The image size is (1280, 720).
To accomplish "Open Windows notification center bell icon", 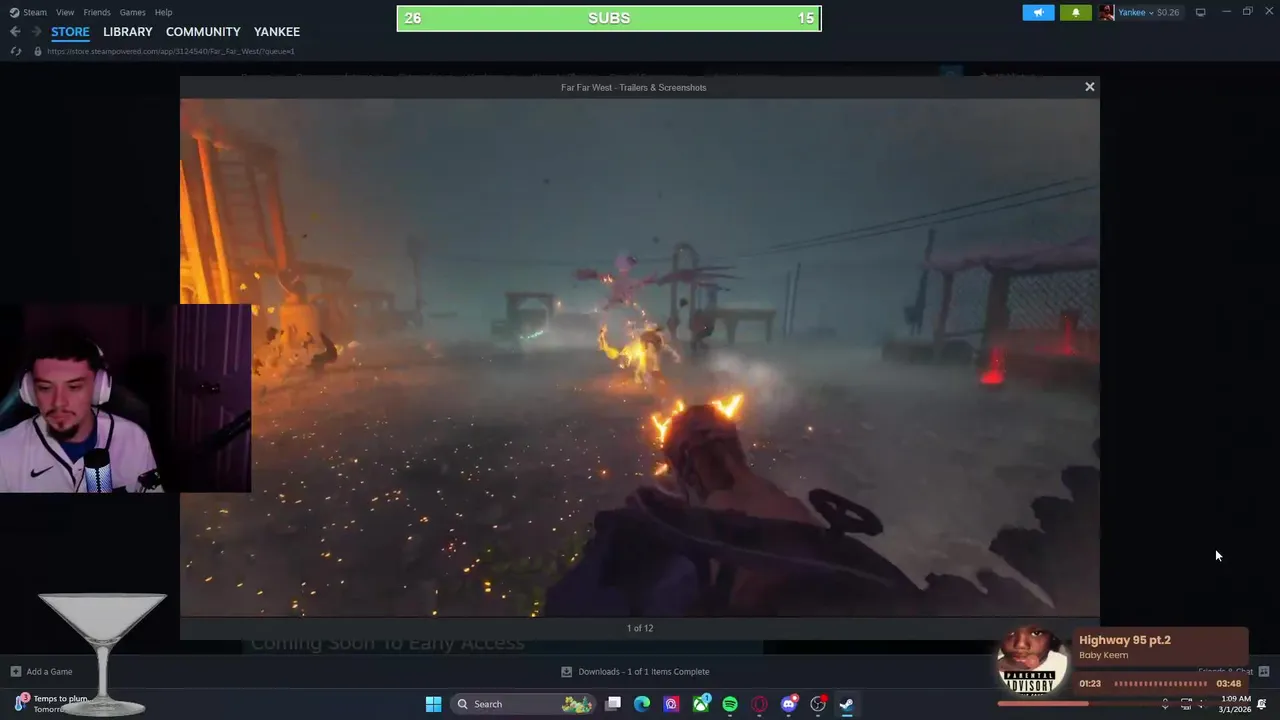I will coord(1262,704).
